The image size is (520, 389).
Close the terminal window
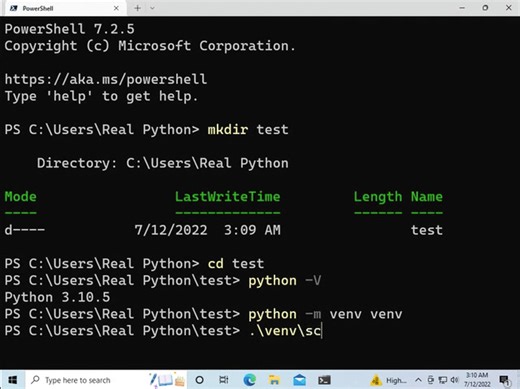click(x=509, y=8)
